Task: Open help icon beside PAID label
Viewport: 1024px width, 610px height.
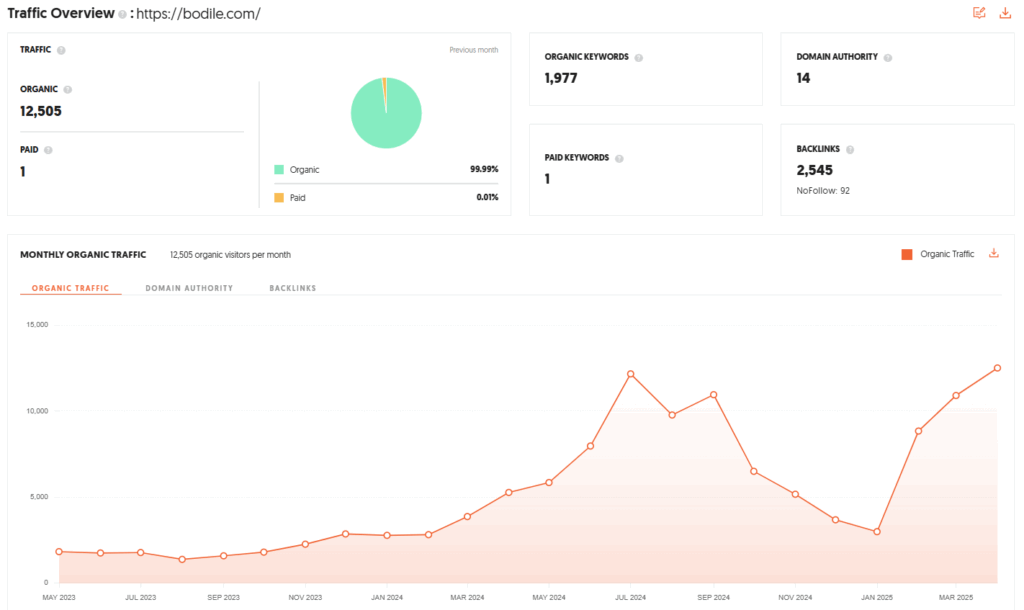Action: (48, 150)
